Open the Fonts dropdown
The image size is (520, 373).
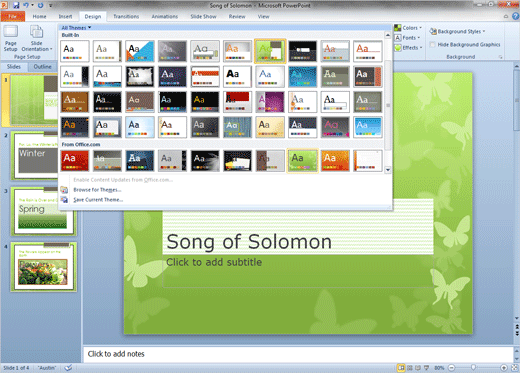pos(407,38)
